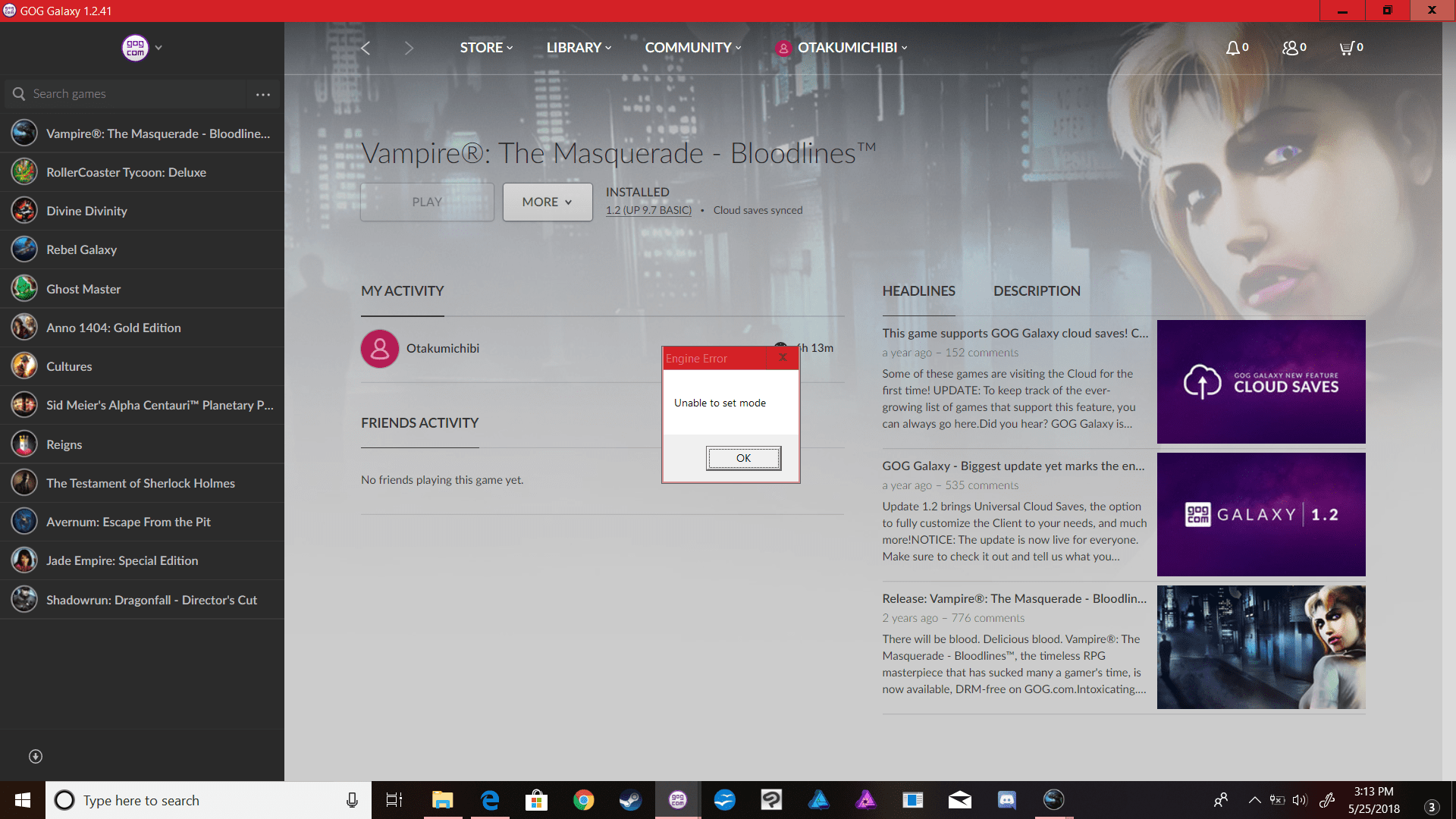Image resolution: width=1456 pixels, height=819 pixels.
Task: Switch to DESCRIPTION tab in headlines
Action: [x=1037, y=290]
